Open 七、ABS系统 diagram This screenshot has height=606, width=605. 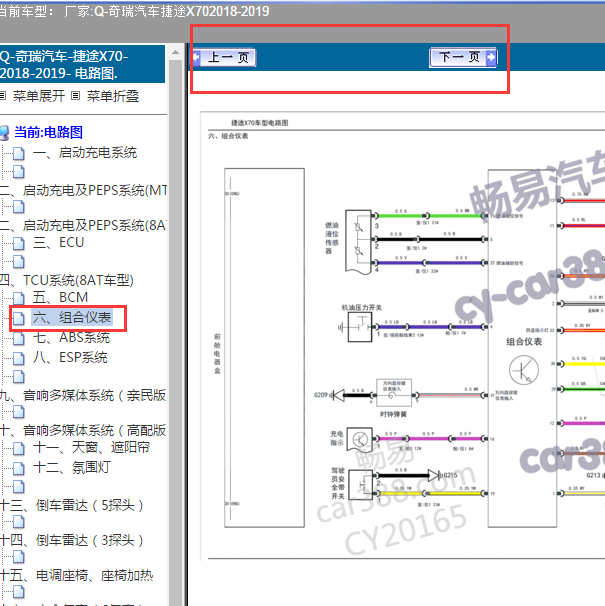72,337
